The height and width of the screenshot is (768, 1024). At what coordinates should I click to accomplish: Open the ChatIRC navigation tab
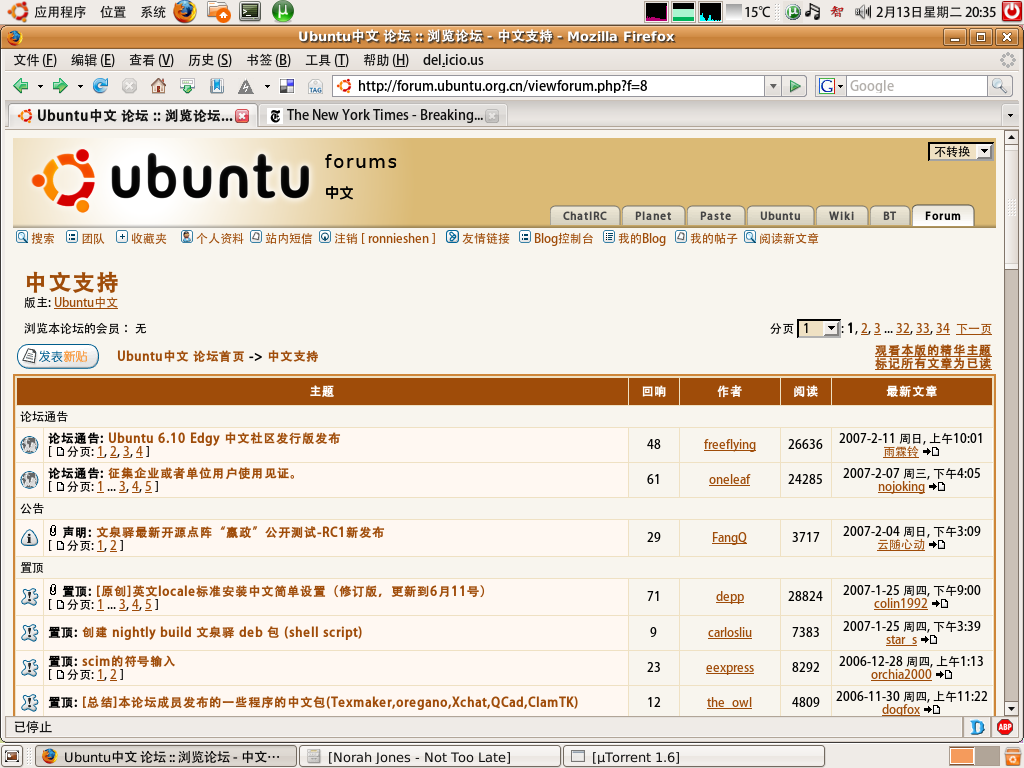(584, 216)
